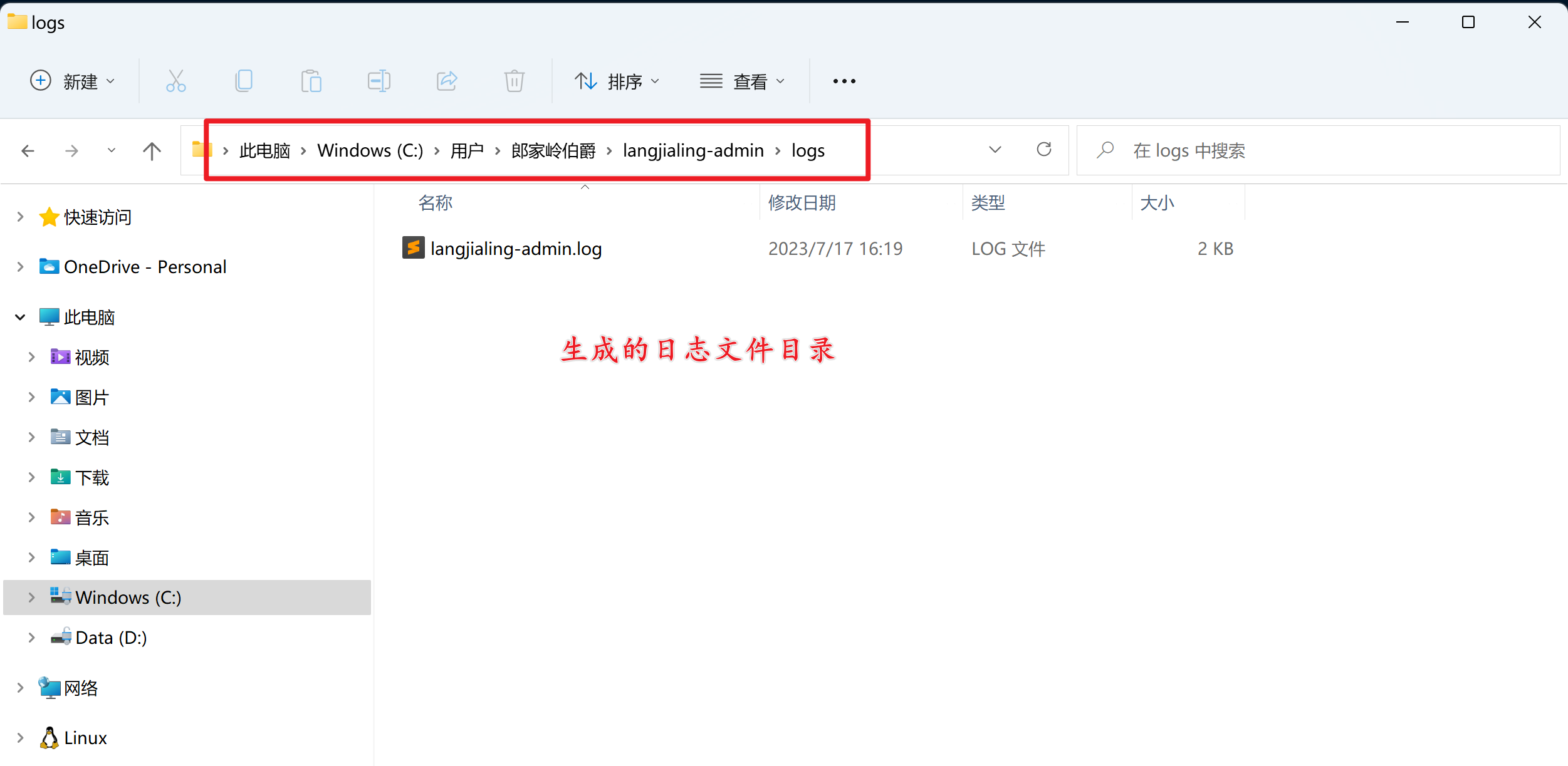
Task: Go up one folder level
Action: (152, 151)
